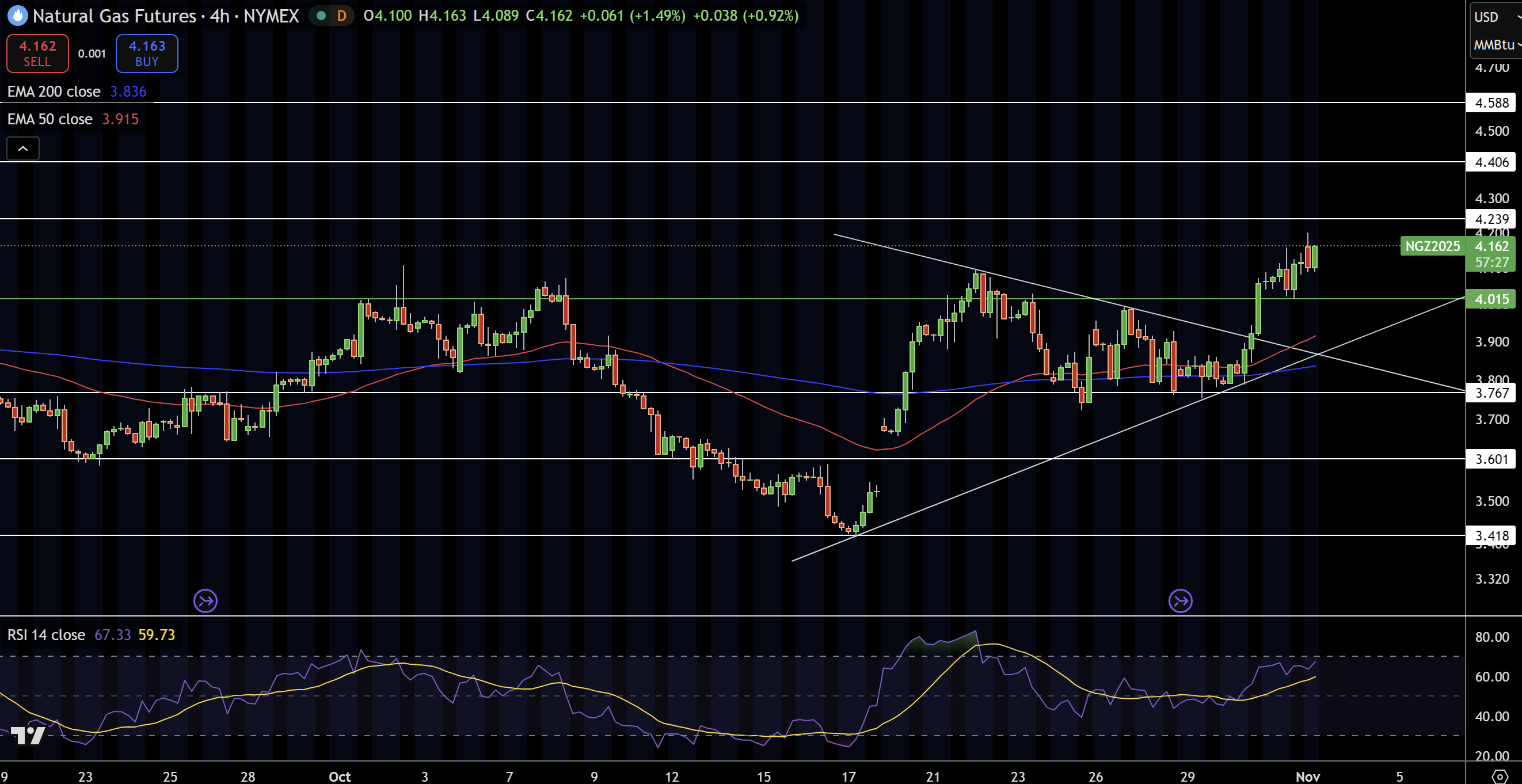
Task: Click the NGZ2025 price label tag
Action: pos(1432,246)
